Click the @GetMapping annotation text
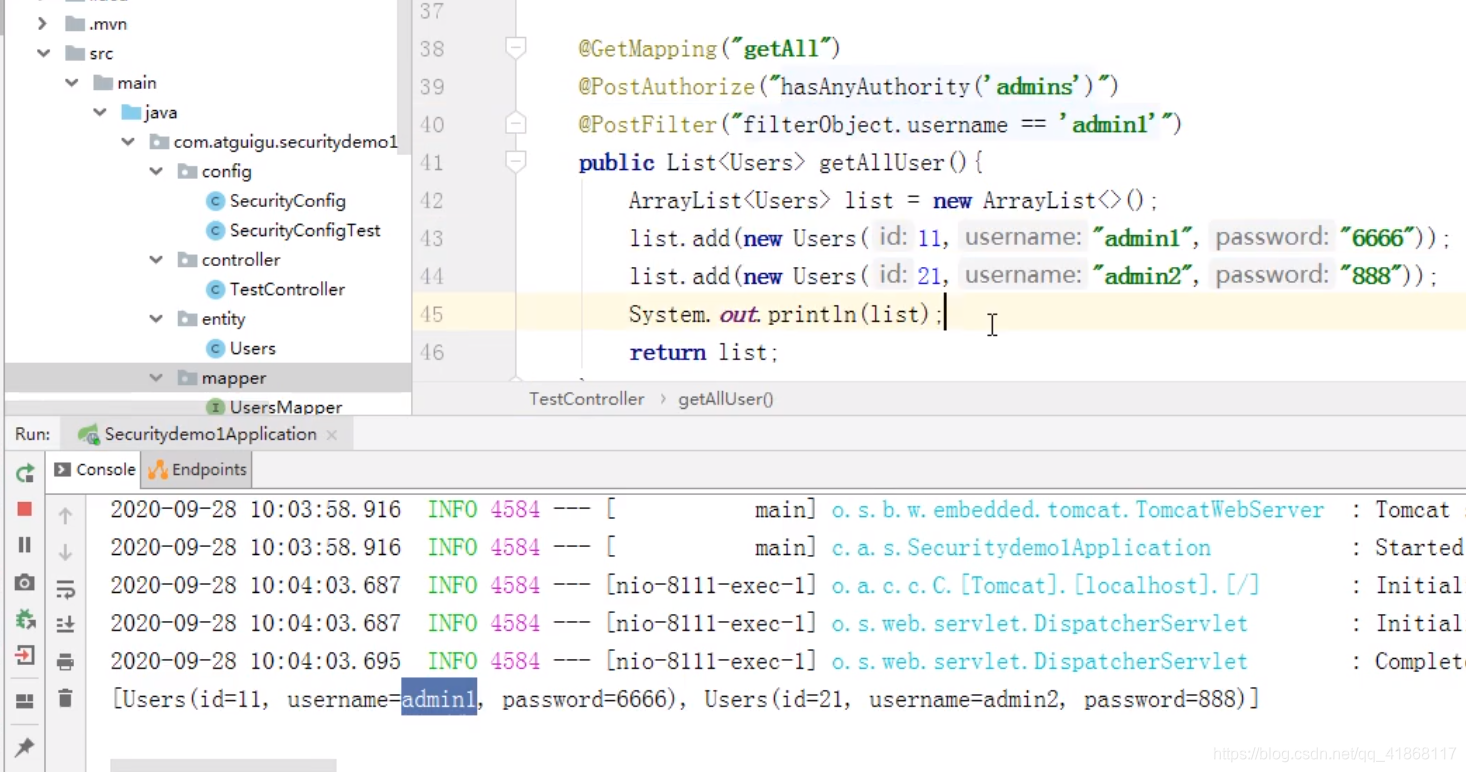The height and width of the screenshot is (772, 1466). click(x=648, y=48)
